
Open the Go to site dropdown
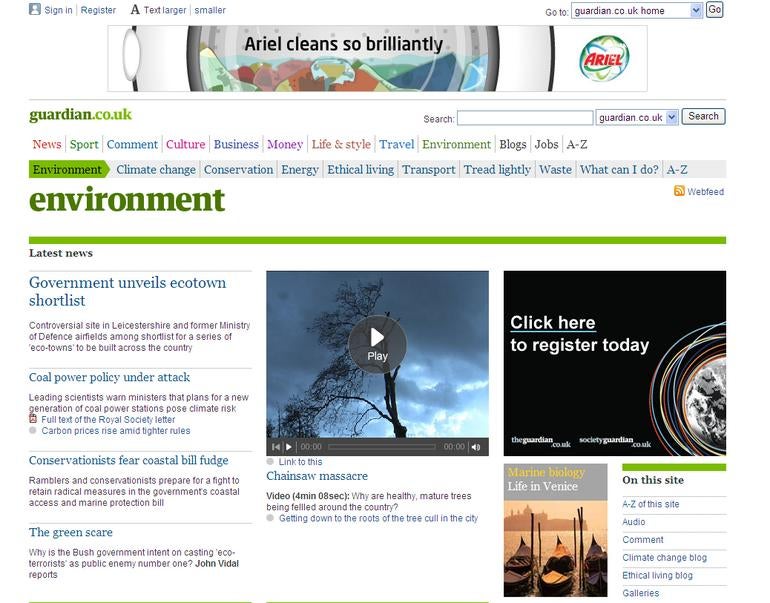click(636, 10)
